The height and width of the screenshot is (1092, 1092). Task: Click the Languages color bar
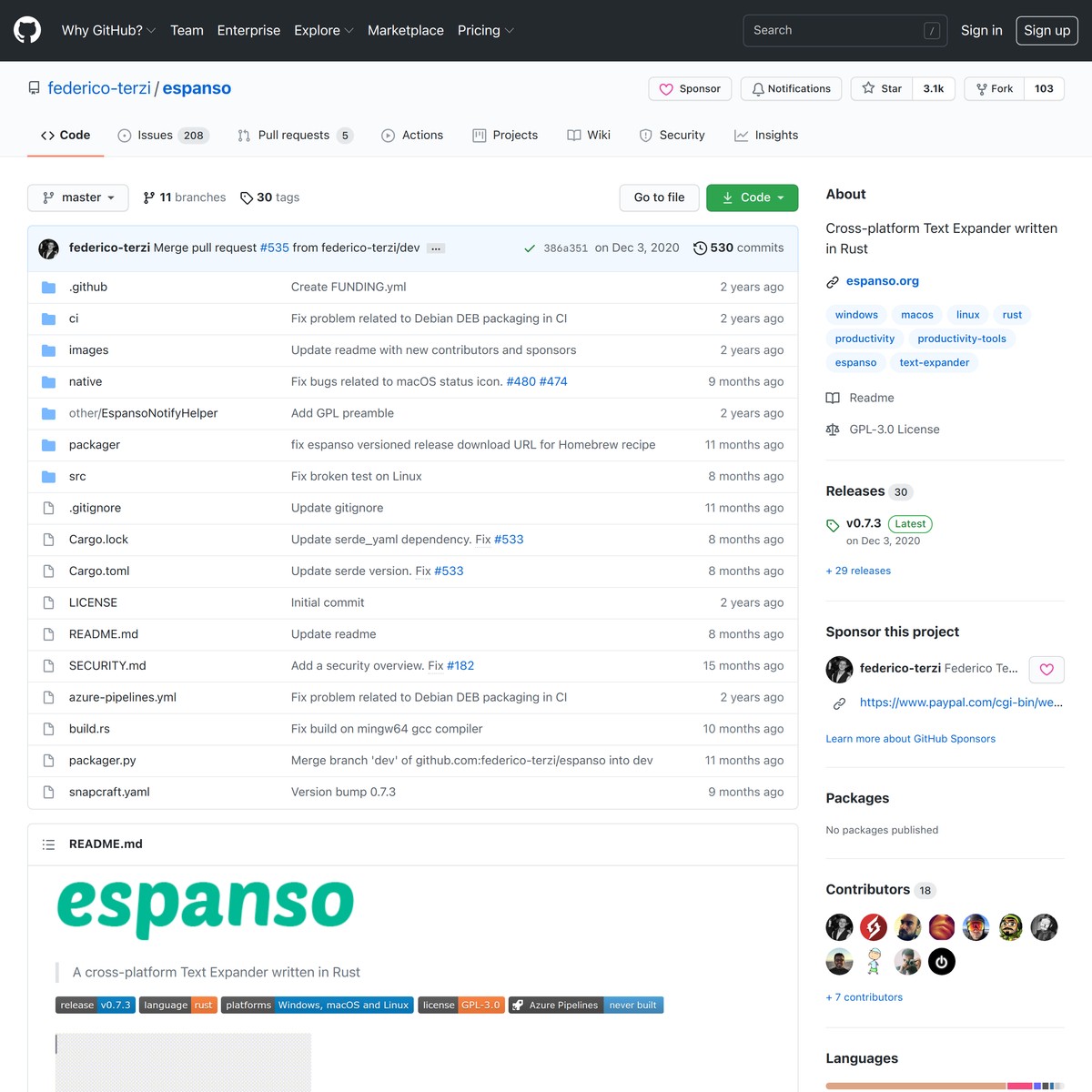[944, 1086]
